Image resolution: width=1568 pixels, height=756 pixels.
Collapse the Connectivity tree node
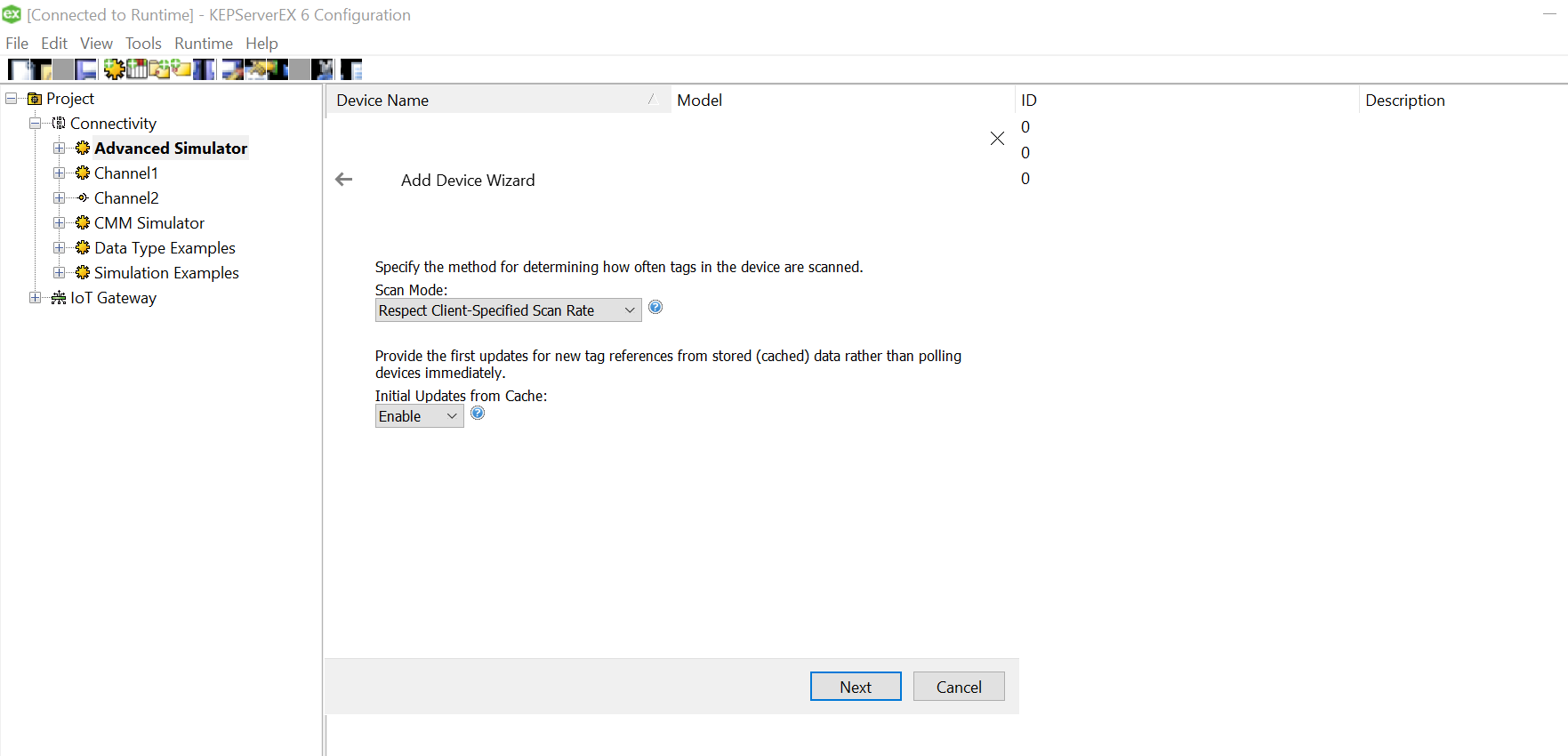pyautogui.click(x=35, y=124)
